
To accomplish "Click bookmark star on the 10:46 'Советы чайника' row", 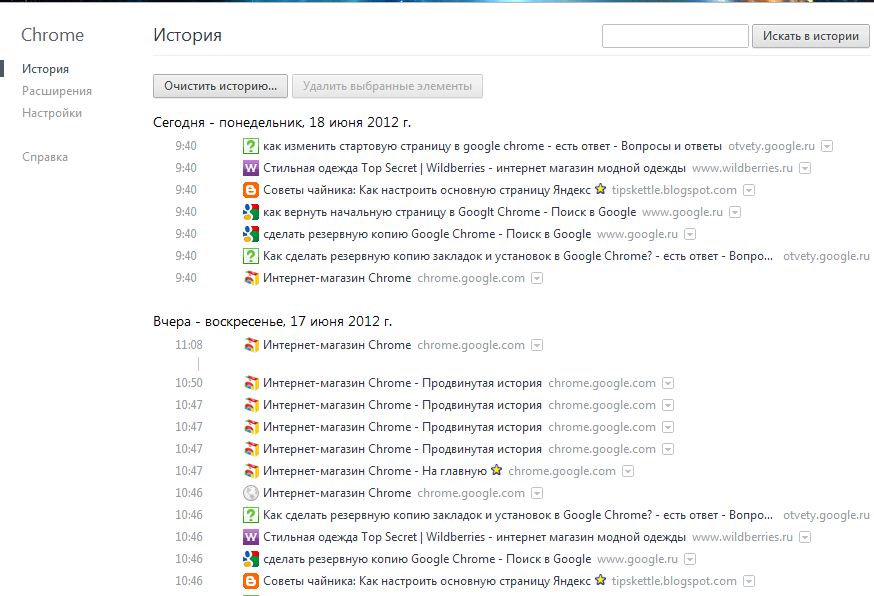I will point(600,580).
